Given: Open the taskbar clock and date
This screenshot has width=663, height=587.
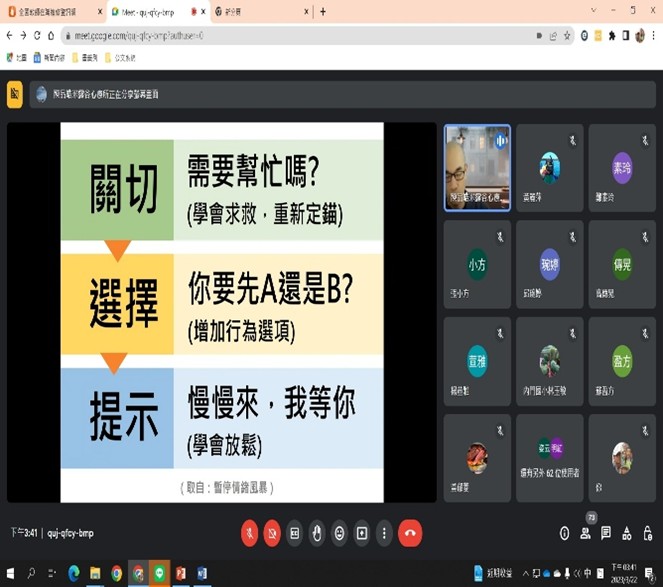Looking at the screenshot, I should click(624, 573).
